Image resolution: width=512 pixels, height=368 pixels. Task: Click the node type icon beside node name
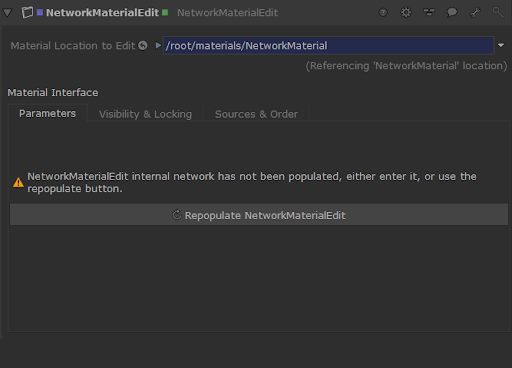(27, 13)
